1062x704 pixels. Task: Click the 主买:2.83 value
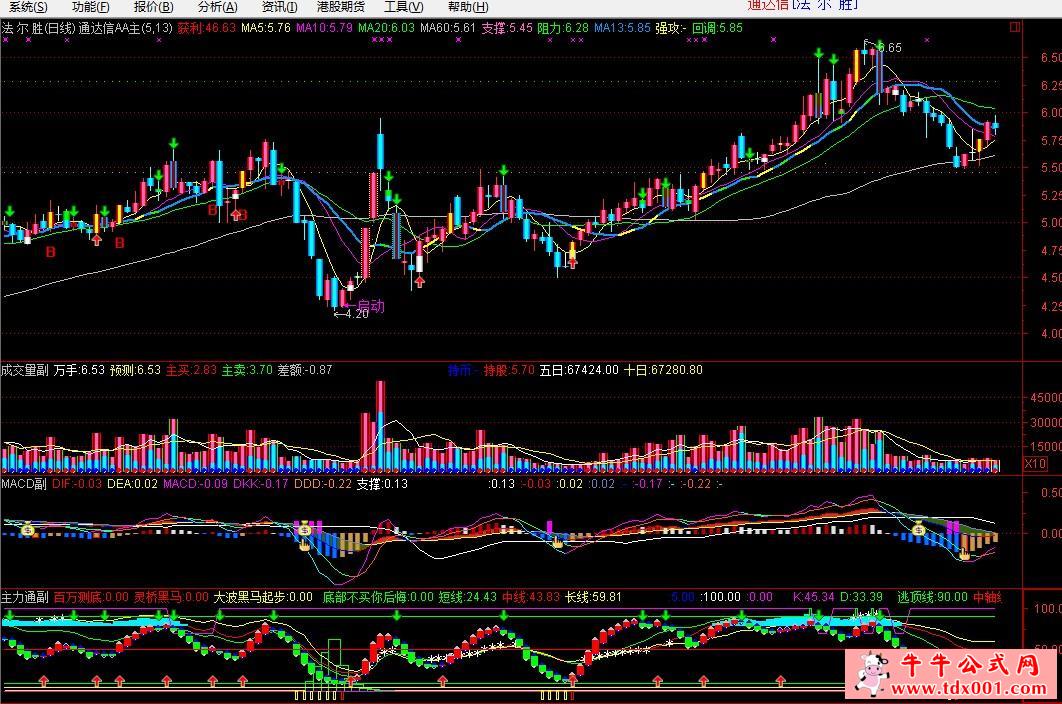[191, 370]
